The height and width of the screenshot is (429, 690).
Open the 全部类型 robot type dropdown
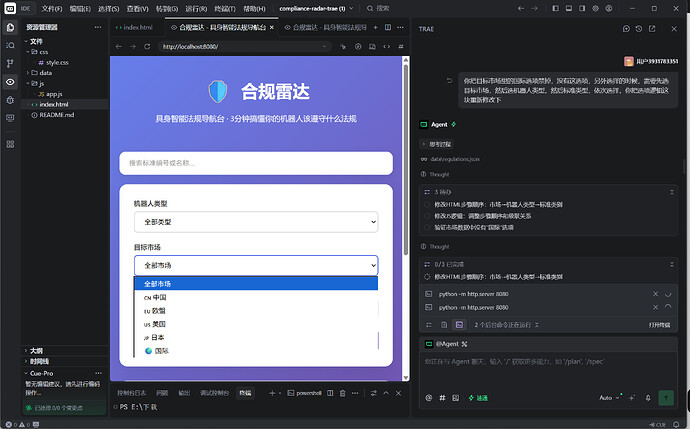coord(256,222)
